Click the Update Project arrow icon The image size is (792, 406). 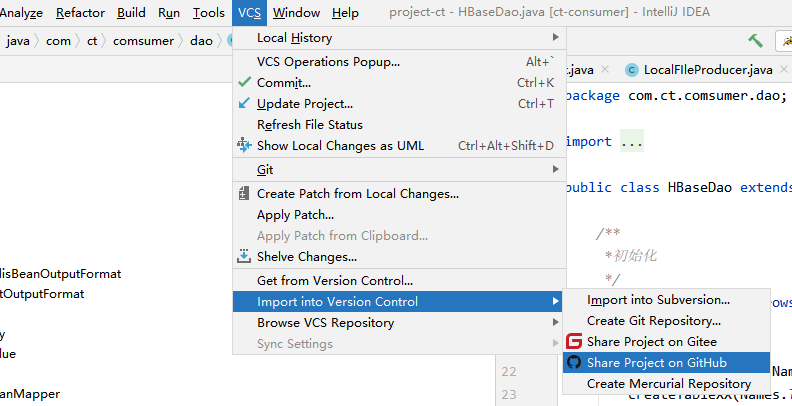click(244, 103)
